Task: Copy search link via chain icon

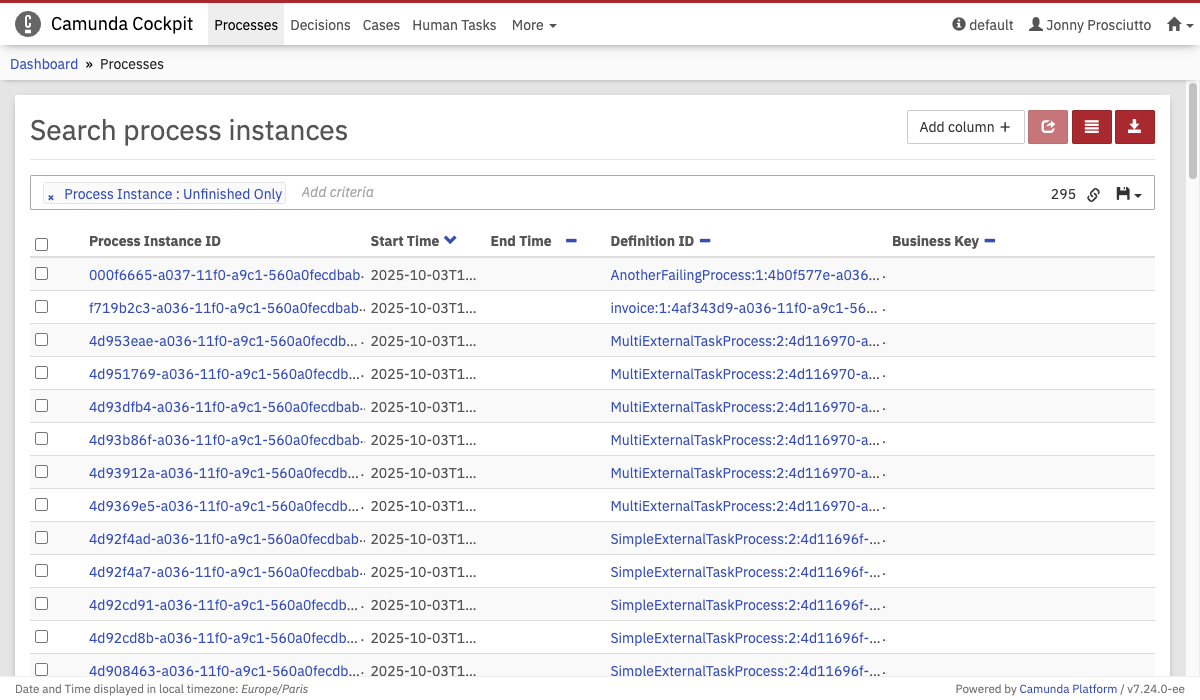Action: click(1094, 195)
